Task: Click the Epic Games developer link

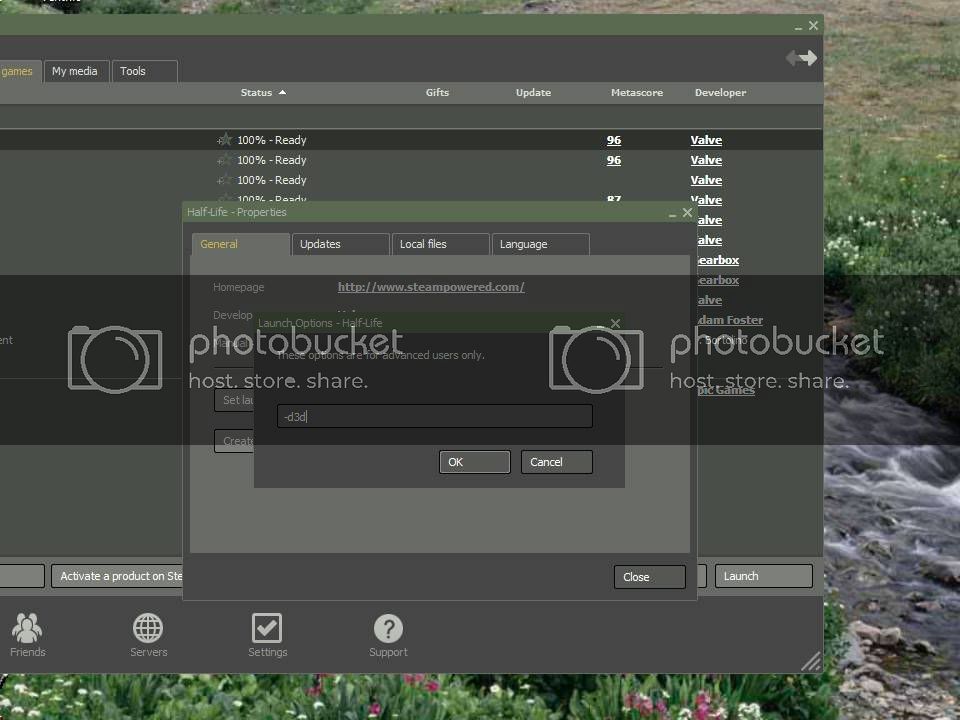Action: click(x=726, y=390)
